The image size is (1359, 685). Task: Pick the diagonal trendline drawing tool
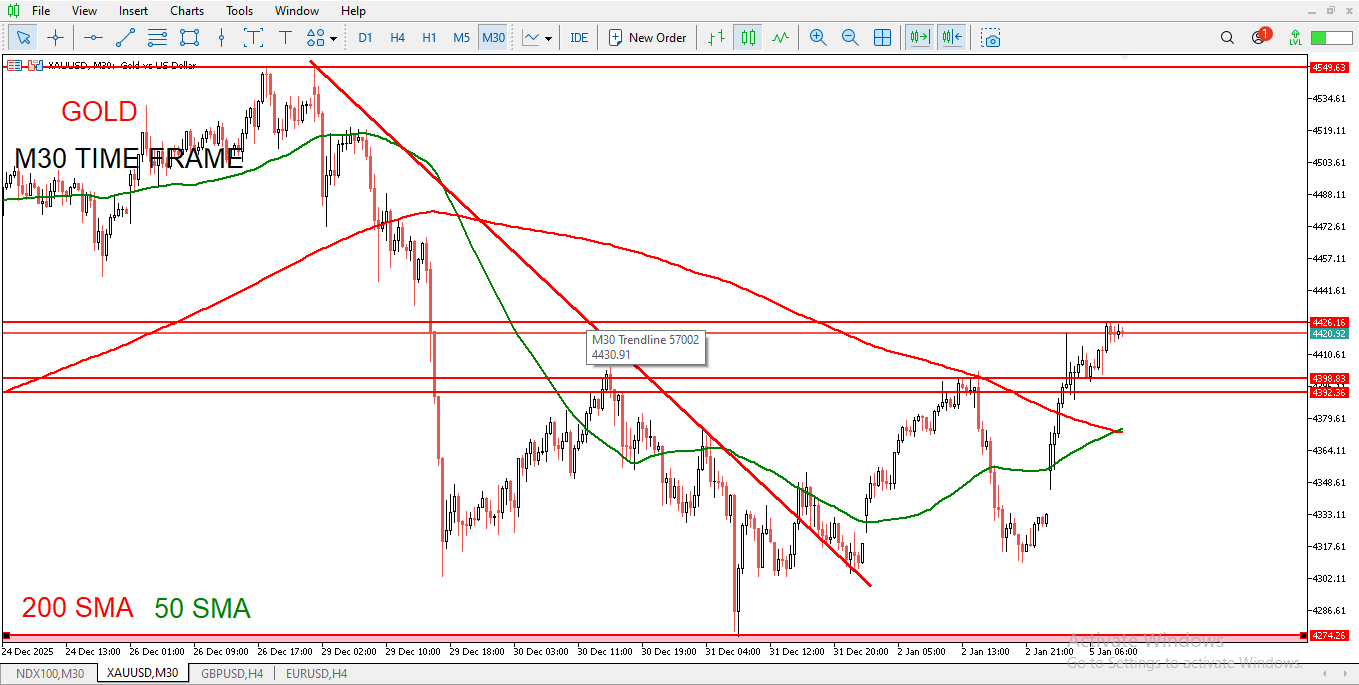[125, 38]
